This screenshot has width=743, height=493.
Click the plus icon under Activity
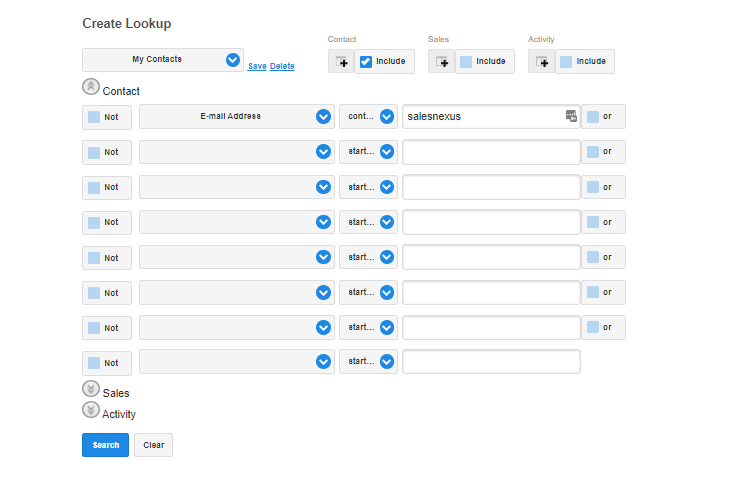click(541, 61)
